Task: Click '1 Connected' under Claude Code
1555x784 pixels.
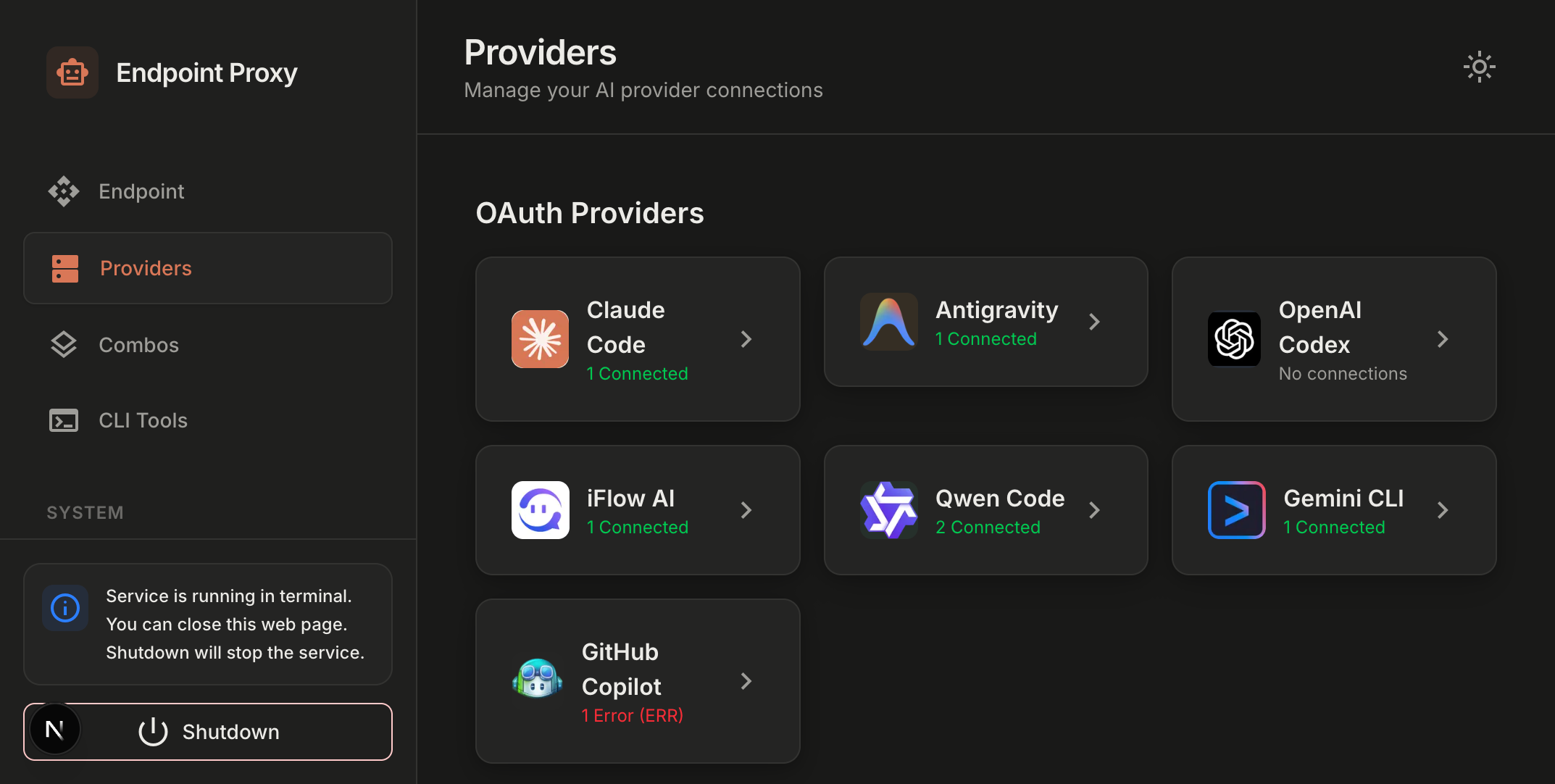Action: point(638,374)
